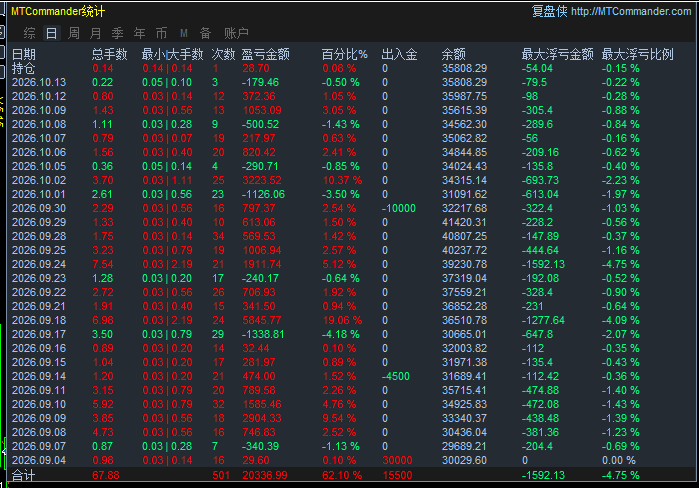This screenshot has width=699, height=488.
Task: Click loss value -1126.06
Action: point(263,194)
